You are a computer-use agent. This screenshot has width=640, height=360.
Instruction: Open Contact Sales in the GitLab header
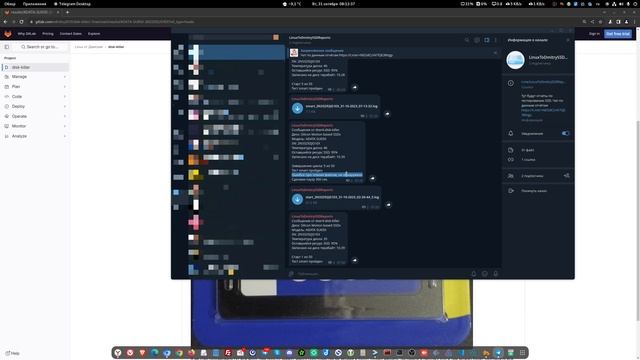(x=71, y=34)
